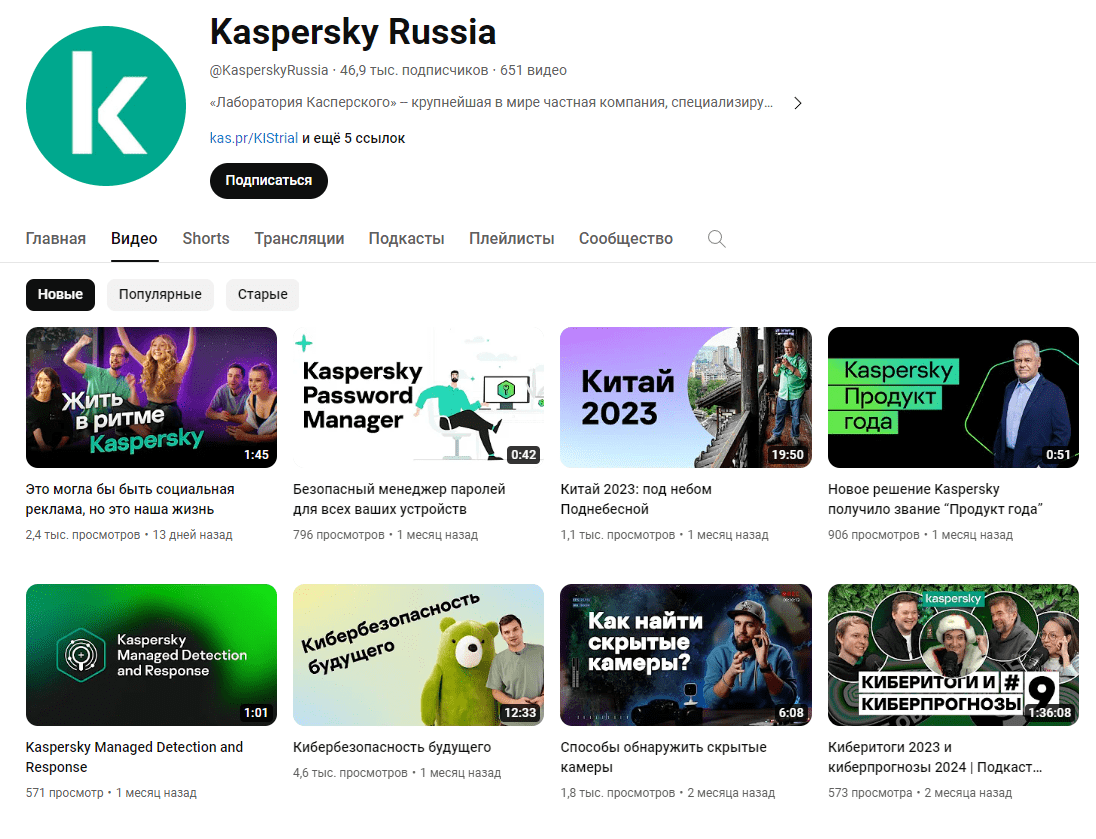Click the Kaspersky channel avatar logo
Image resolution: width=1096 pixels, height=839 pixels.
(x=106, y=106)
